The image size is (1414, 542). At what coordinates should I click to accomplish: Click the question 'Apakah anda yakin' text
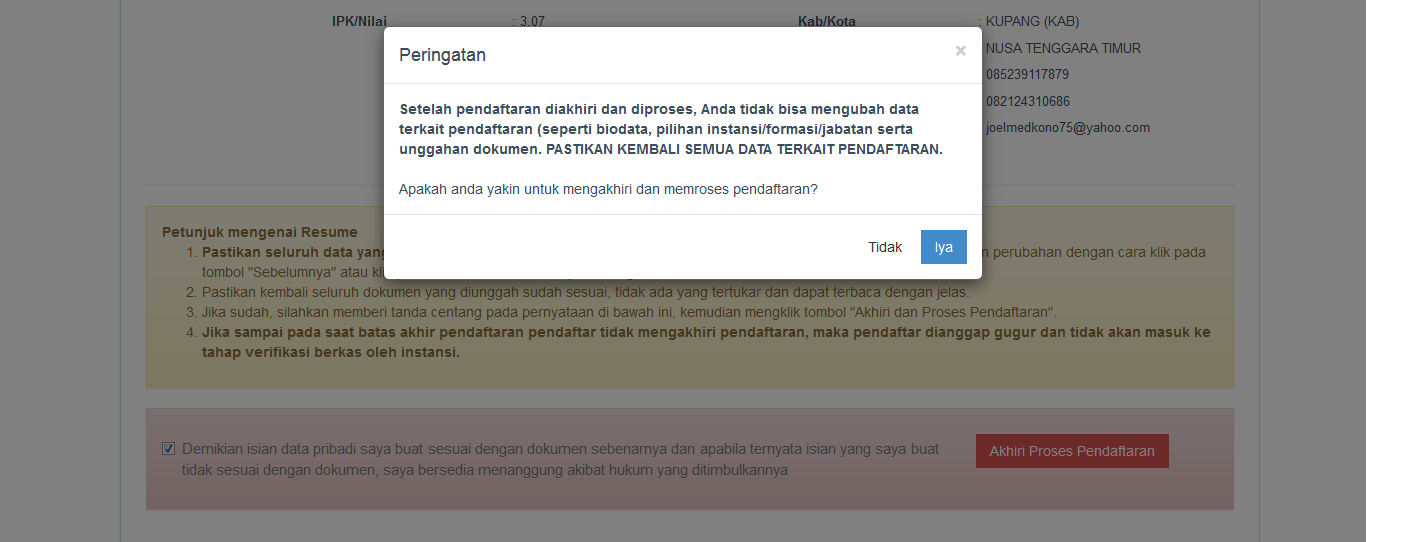pos(607,188)
